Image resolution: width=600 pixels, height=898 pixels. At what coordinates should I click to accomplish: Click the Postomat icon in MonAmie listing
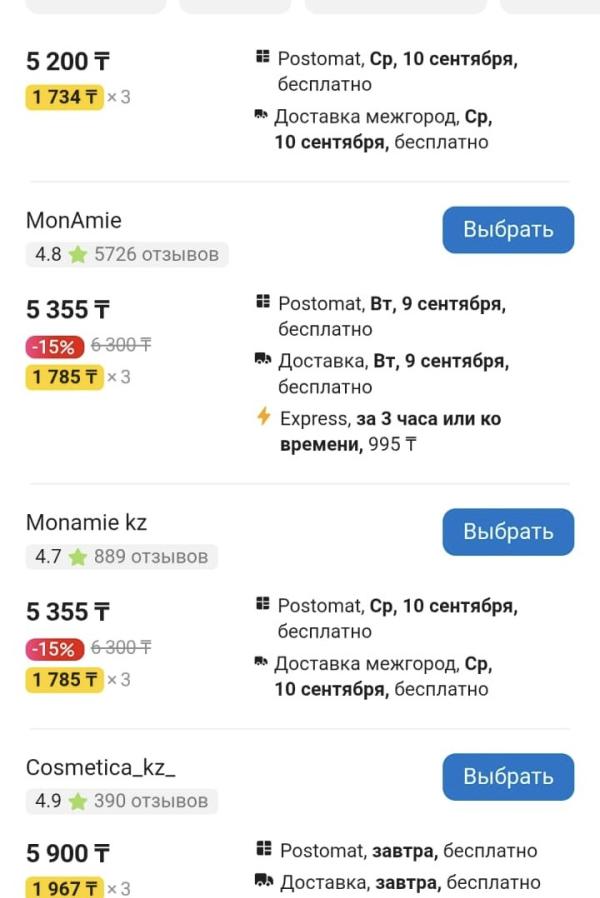[x=262, y=301]
